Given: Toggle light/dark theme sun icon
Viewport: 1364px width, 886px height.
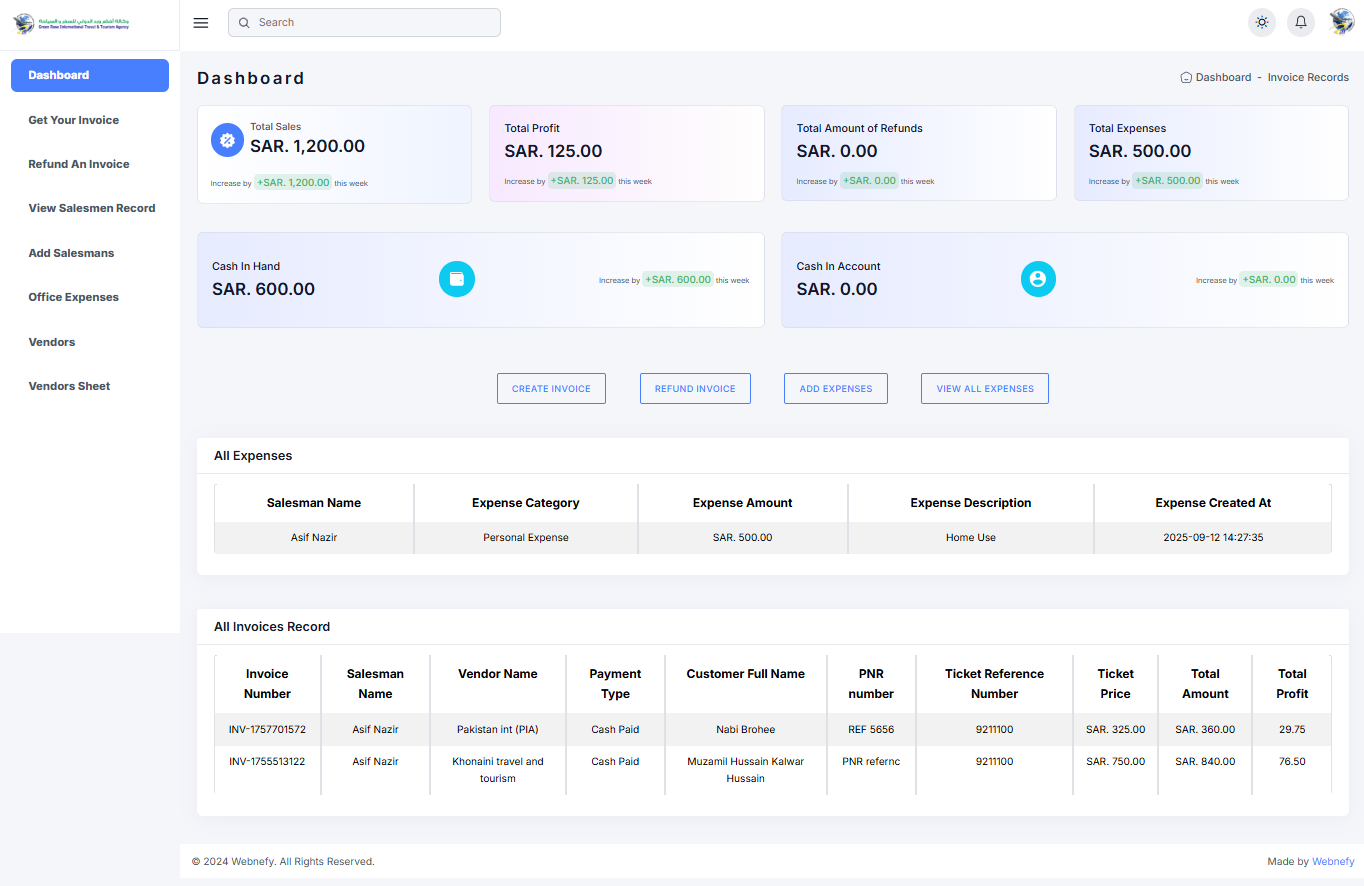Looking at the screenshot, I should [x=1262, y=23].
